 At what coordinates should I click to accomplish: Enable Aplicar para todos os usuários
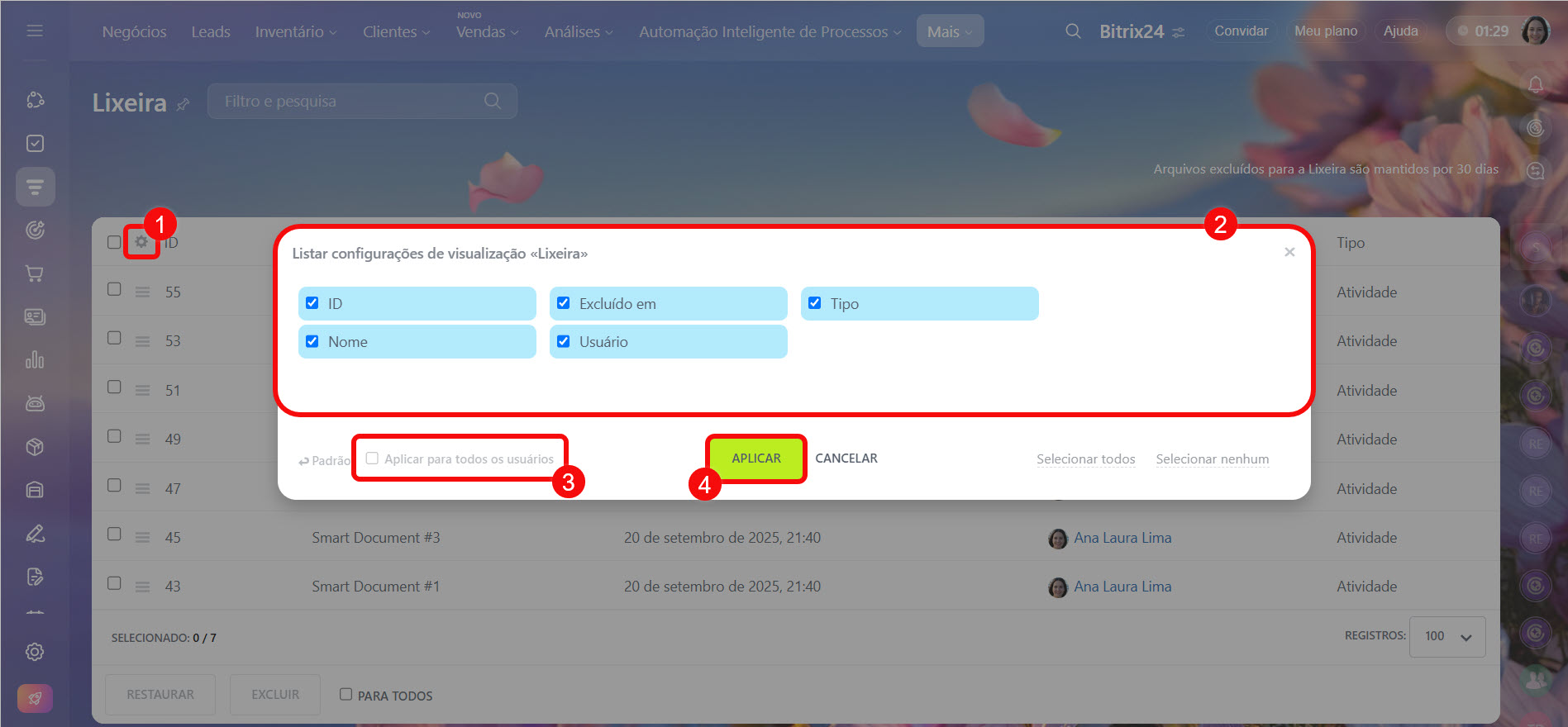373,459
